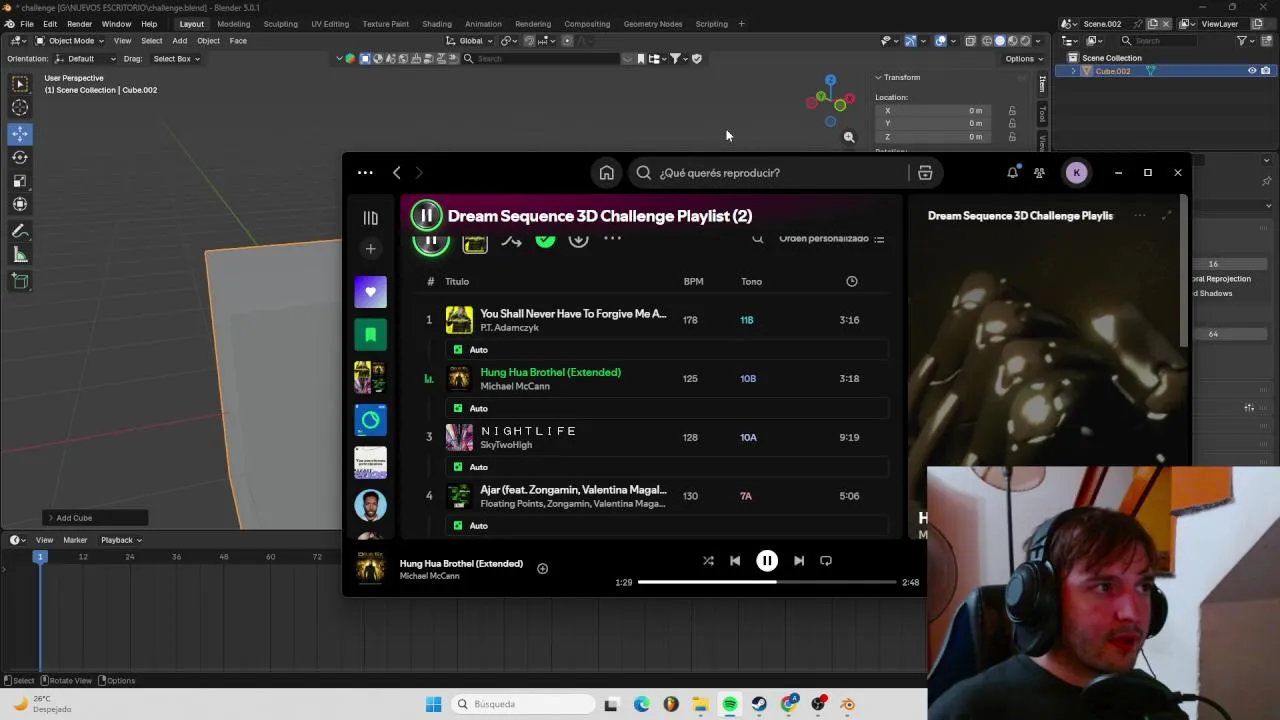The image size is (1280, 720).
Task: Skip to next track in Spotify
Action: [799, 561]
